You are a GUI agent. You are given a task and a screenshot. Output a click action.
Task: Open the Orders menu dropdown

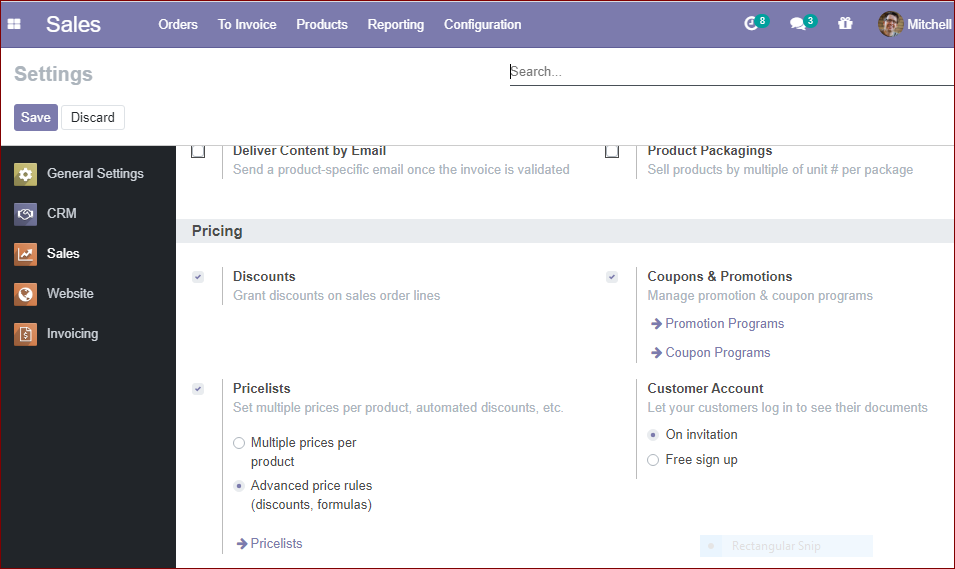point(178,24)
